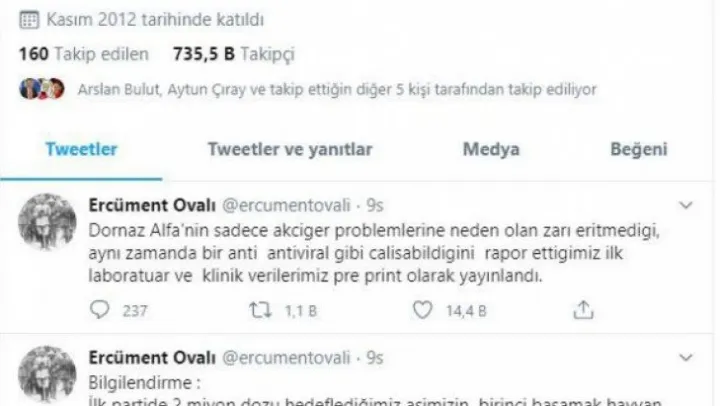The width and height of the screenshot is (720, 406).
Task: Click the share icon on the first tweet
Action: coord(583,310)
